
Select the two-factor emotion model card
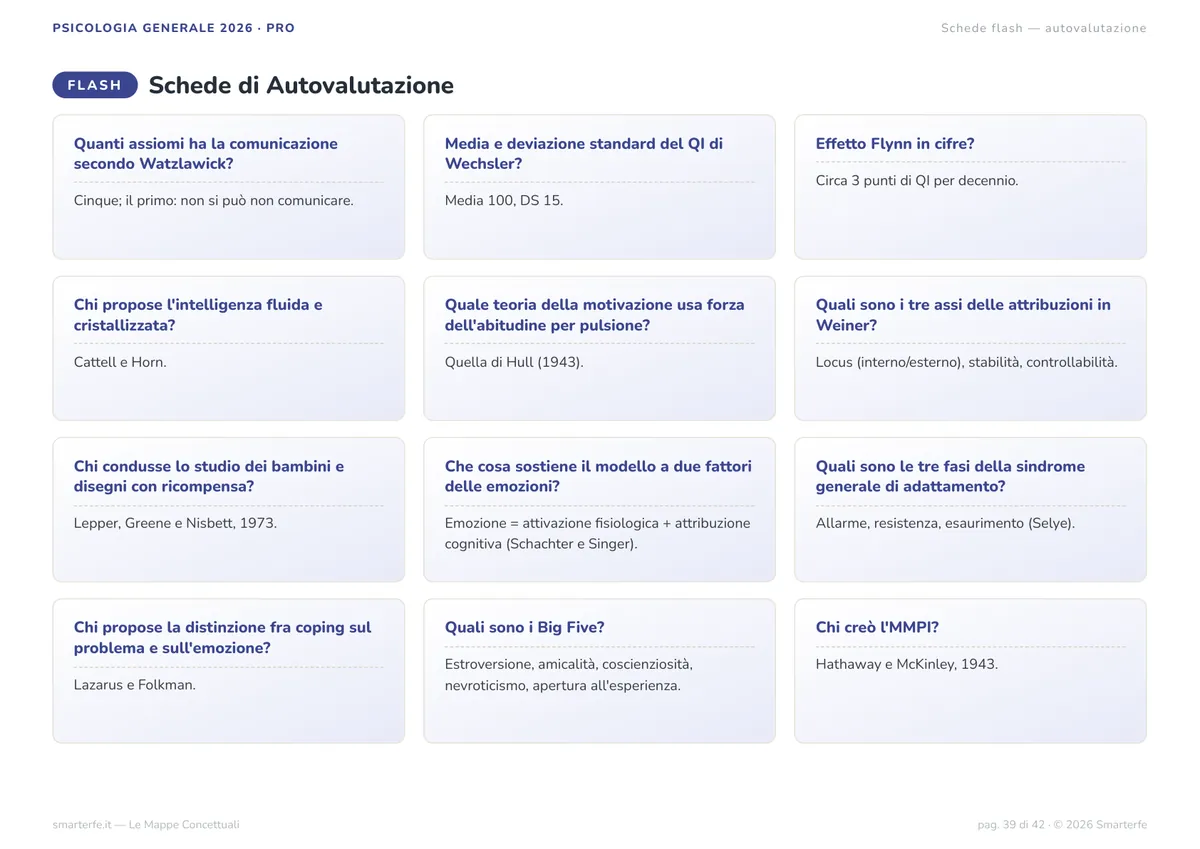coord(600,510)
